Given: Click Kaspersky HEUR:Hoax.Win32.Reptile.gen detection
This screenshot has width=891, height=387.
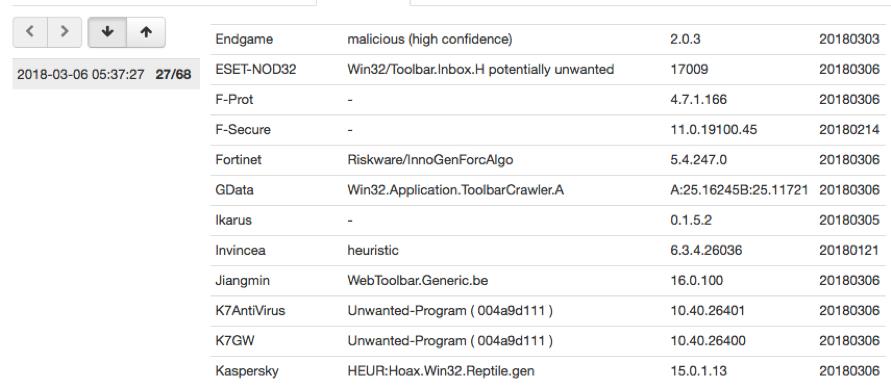Looking at the screenshot, I should pyautogui.click(x=441, y=371).
